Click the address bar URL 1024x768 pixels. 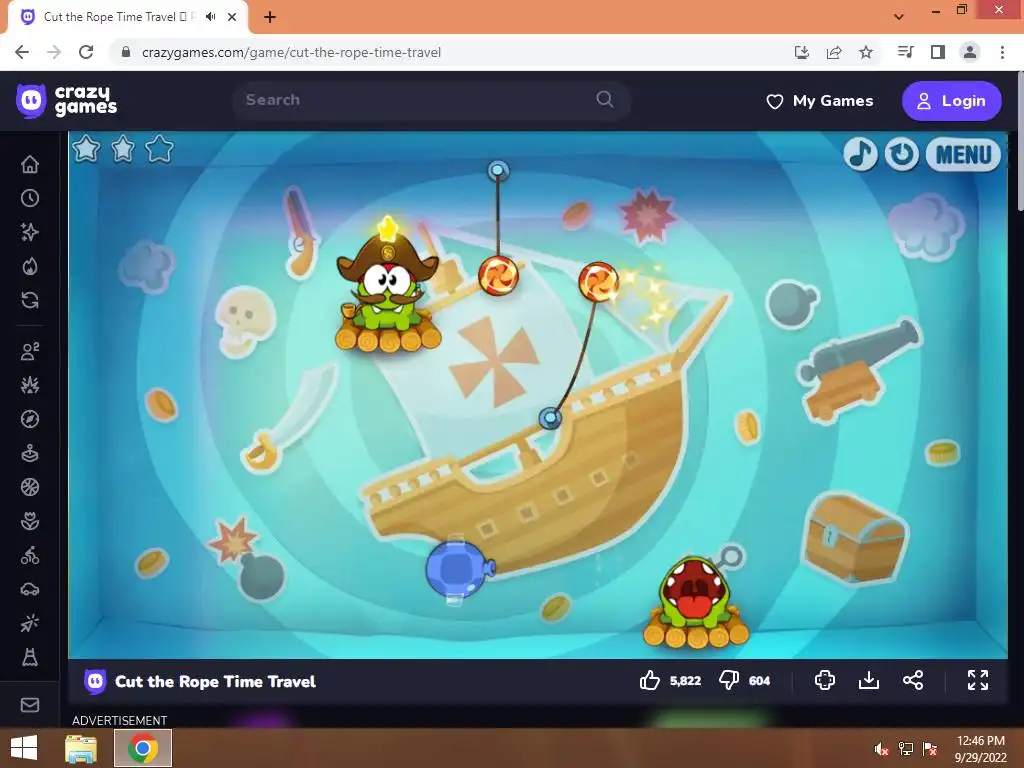click(291, 52)
